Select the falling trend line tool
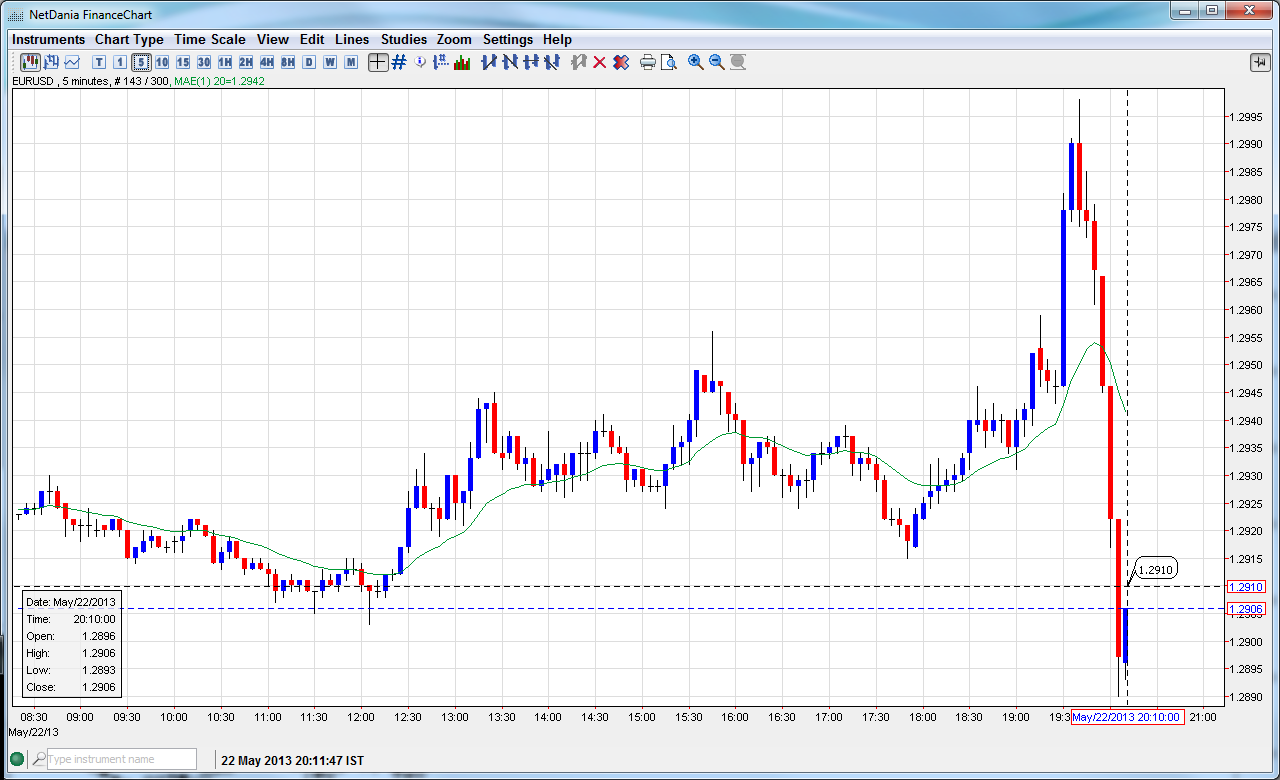Screen dimensions: 1280x780 click(510, 62)
